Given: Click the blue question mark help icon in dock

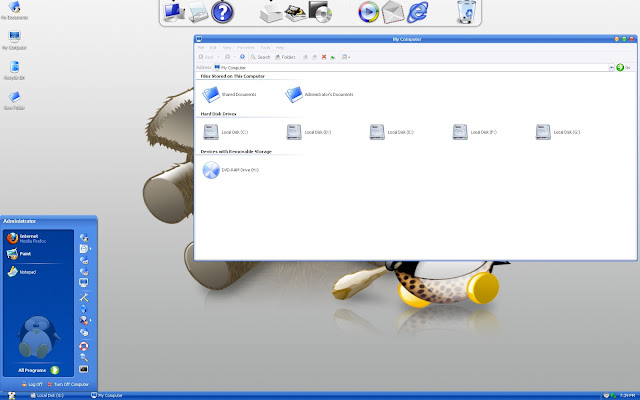Looking at the screenshot, I should [x=222, y=12].
